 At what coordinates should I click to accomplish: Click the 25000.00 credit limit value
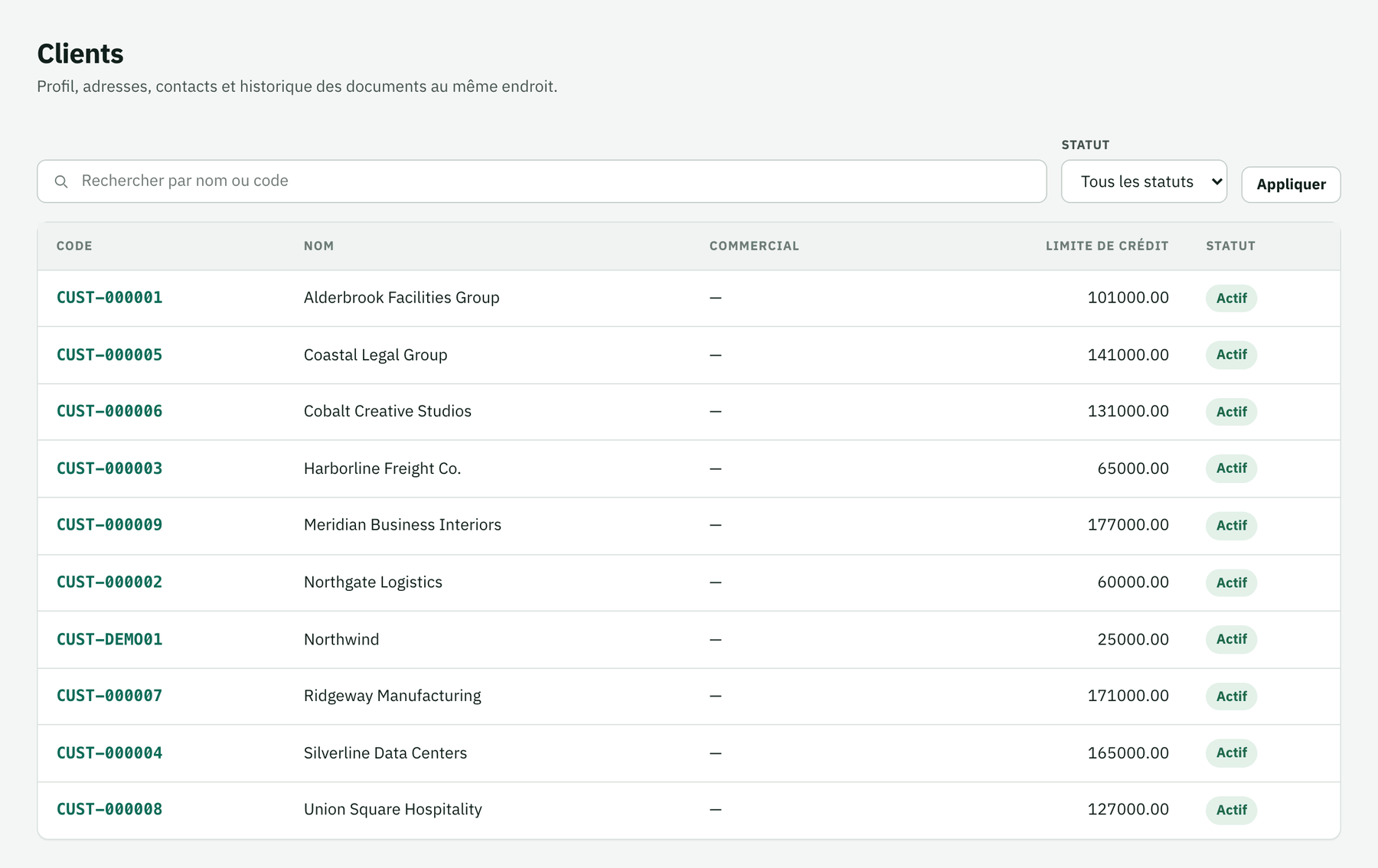pyautogui.click(x=1133, y=639)
